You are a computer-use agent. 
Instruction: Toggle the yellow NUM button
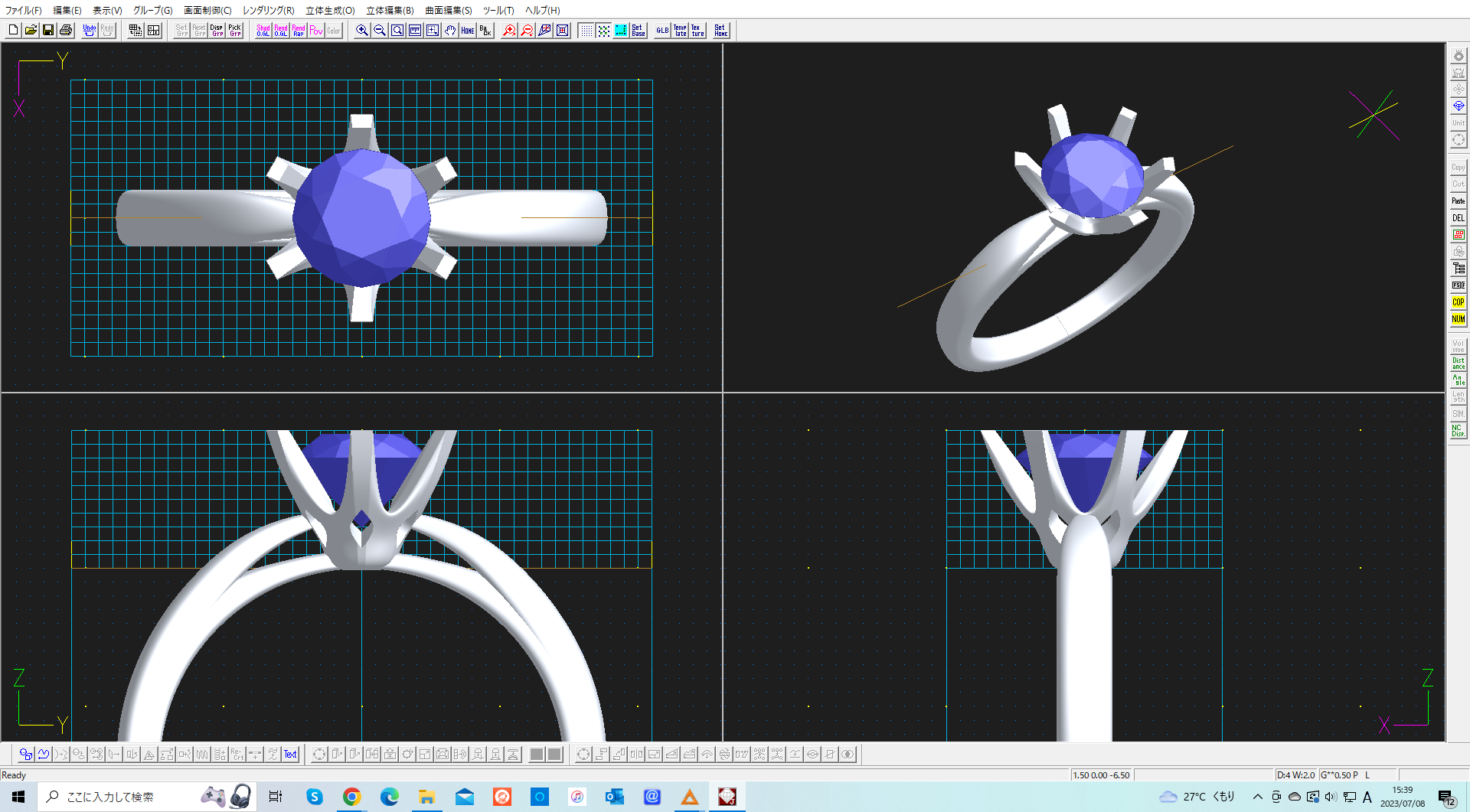coord(1458,319)
